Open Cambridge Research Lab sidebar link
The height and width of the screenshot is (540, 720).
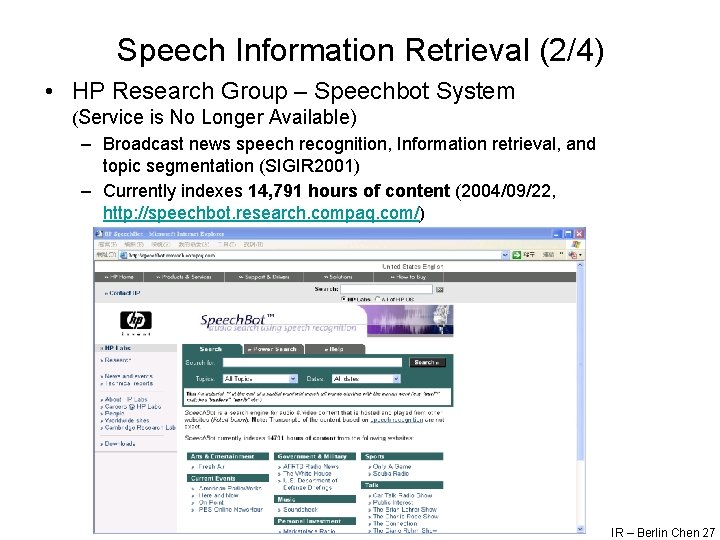[x=138, y=428]
